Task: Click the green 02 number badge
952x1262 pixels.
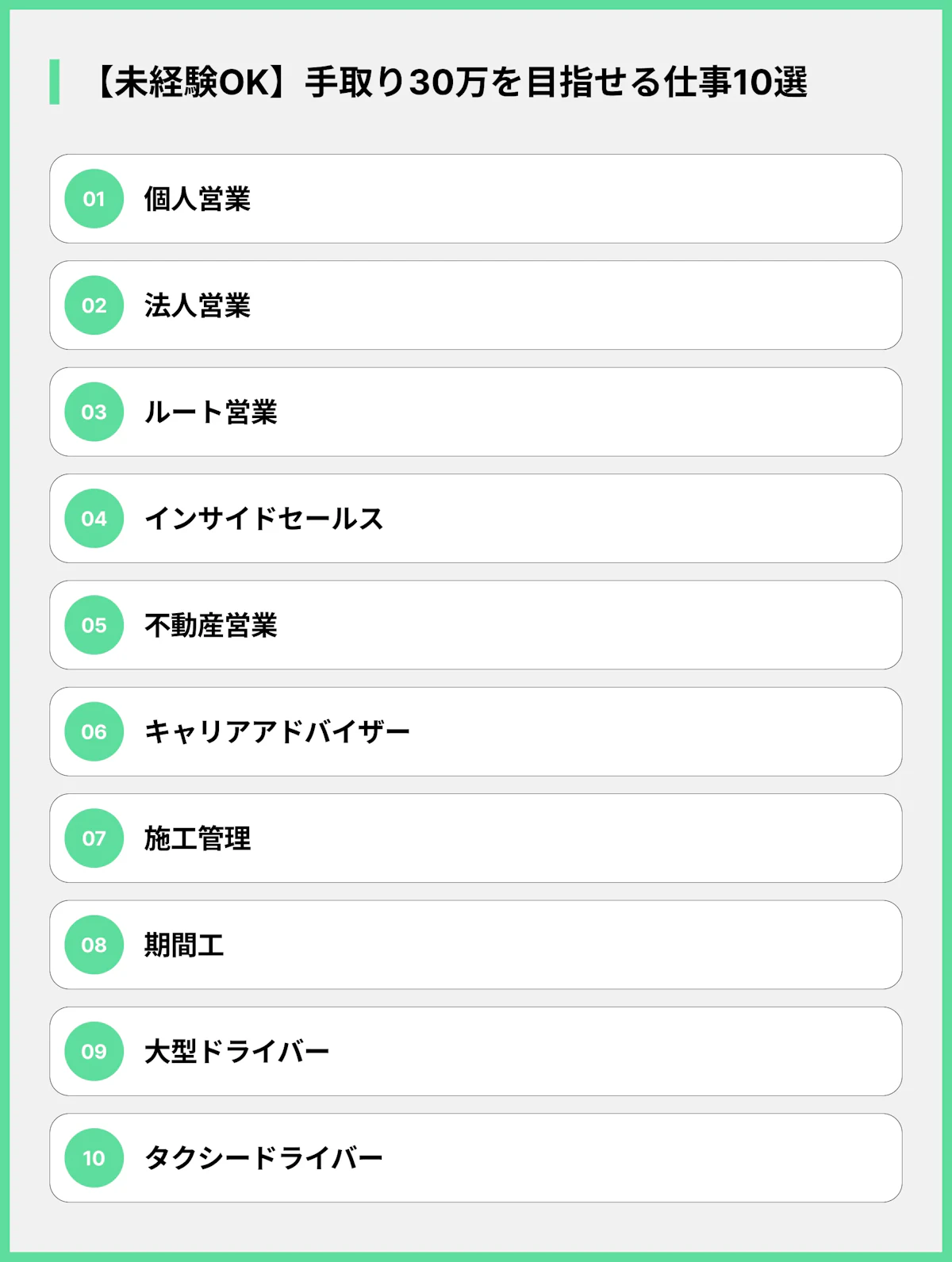Action: (x=94, y=305)
